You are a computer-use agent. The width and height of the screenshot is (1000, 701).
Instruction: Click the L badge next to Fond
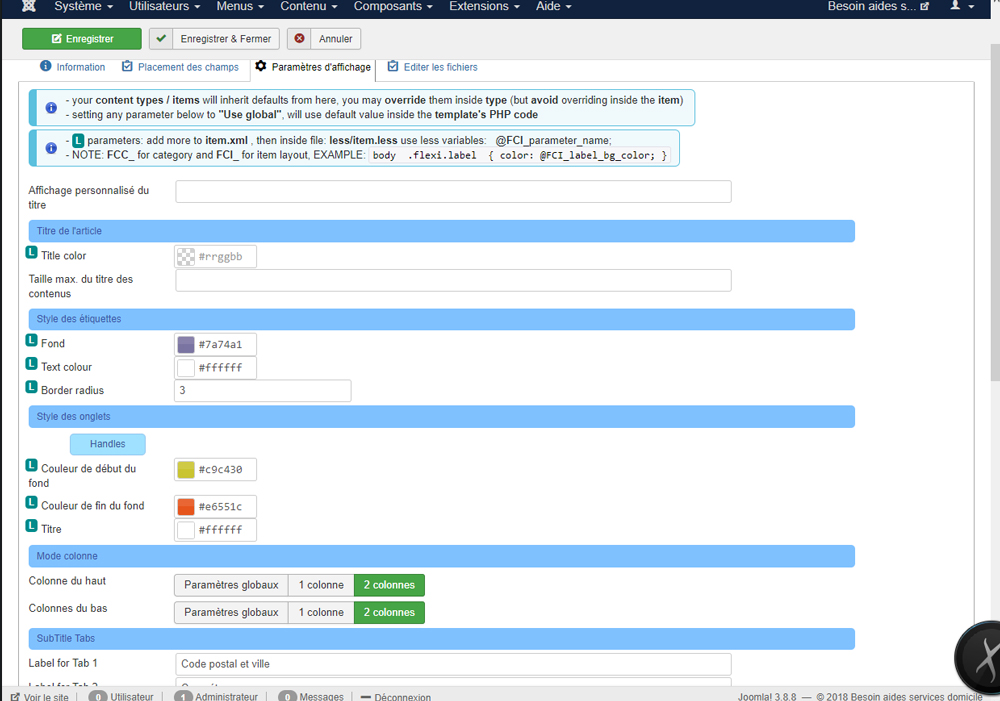[31, 341]
